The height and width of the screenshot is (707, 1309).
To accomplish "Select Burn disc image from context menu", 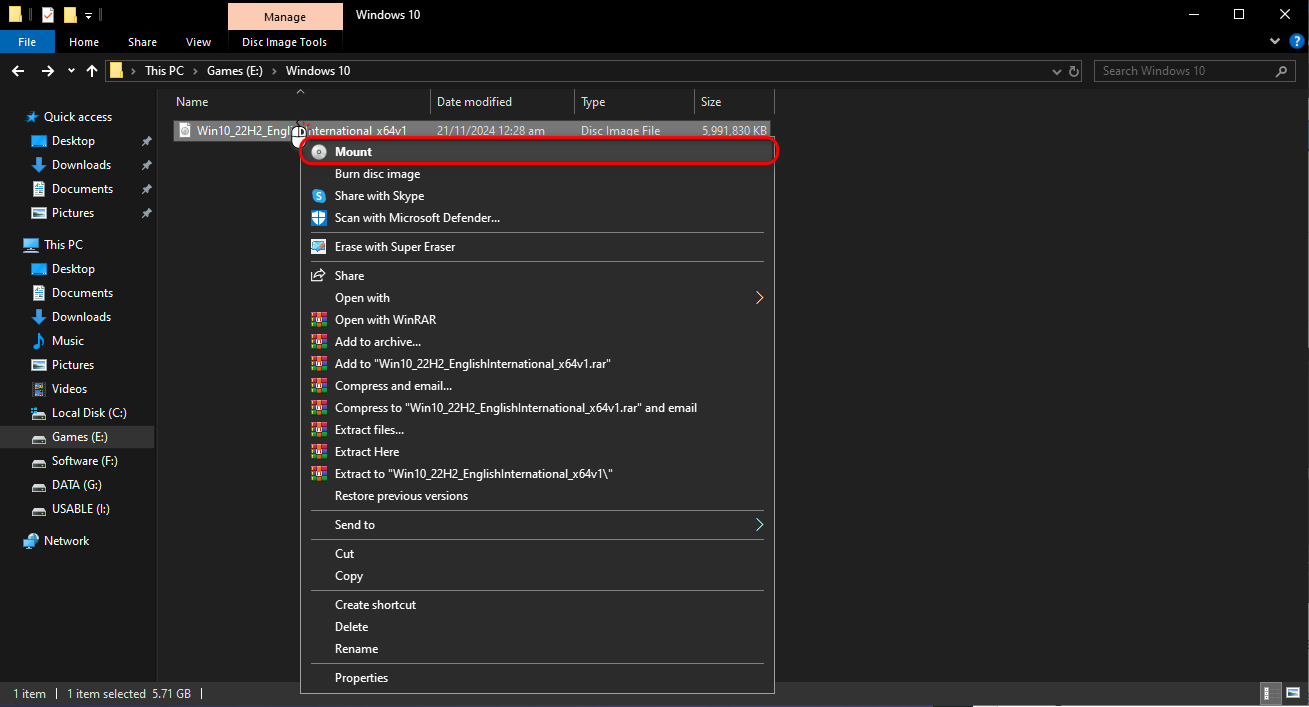I will coord(377,174).
